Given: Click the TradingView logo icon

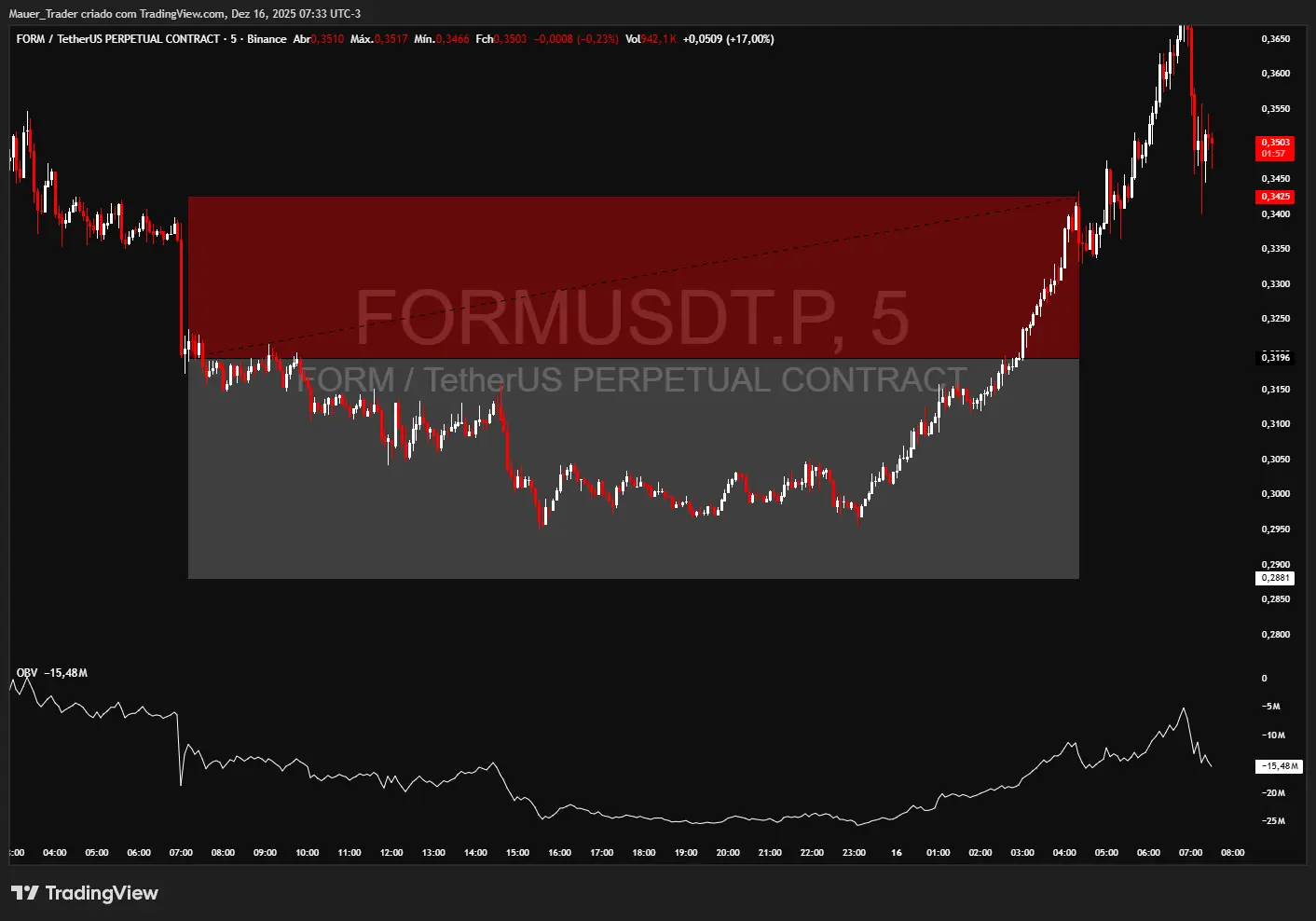Looking at the screenshot, I should click(25, 893).
